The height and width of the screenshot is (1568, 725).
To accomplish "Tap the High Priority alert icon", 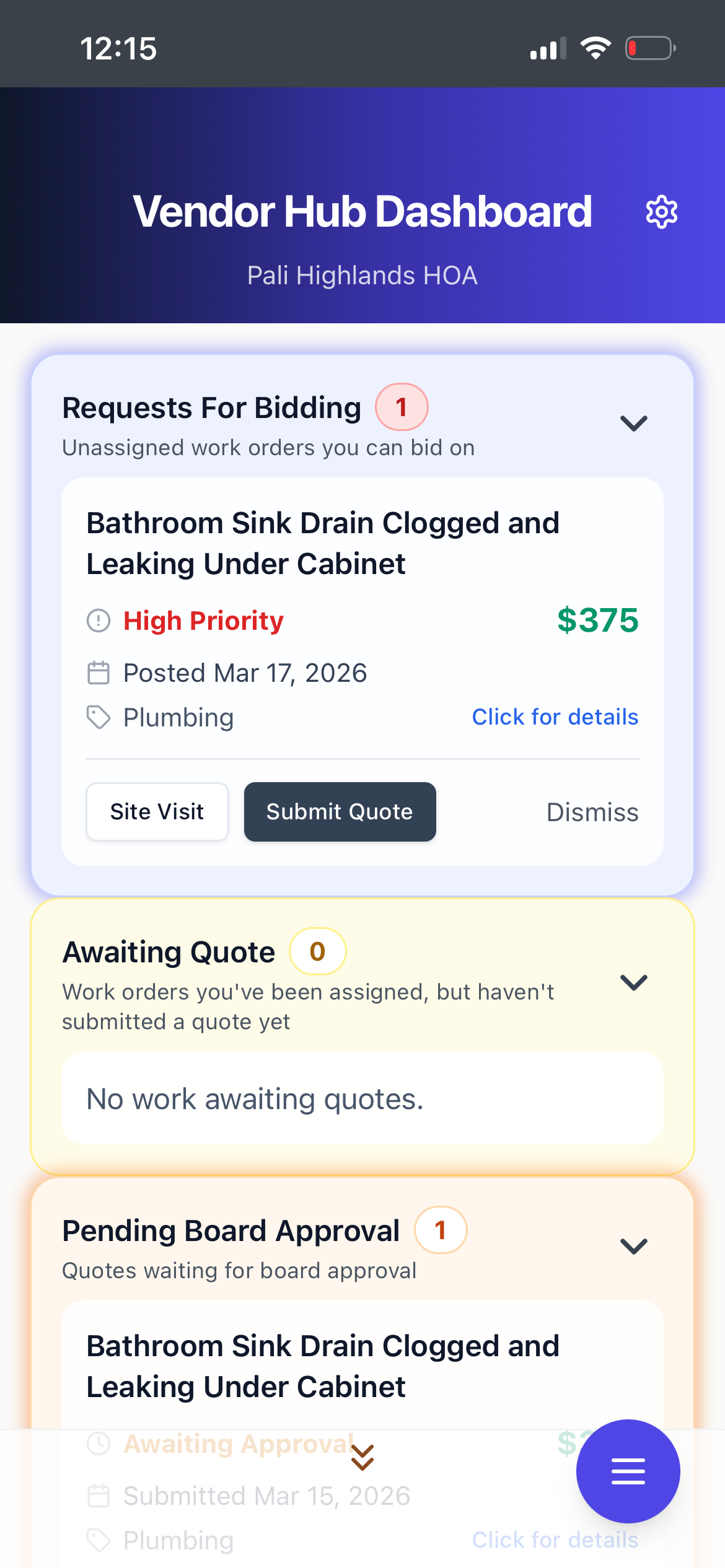I will [99, 621].
